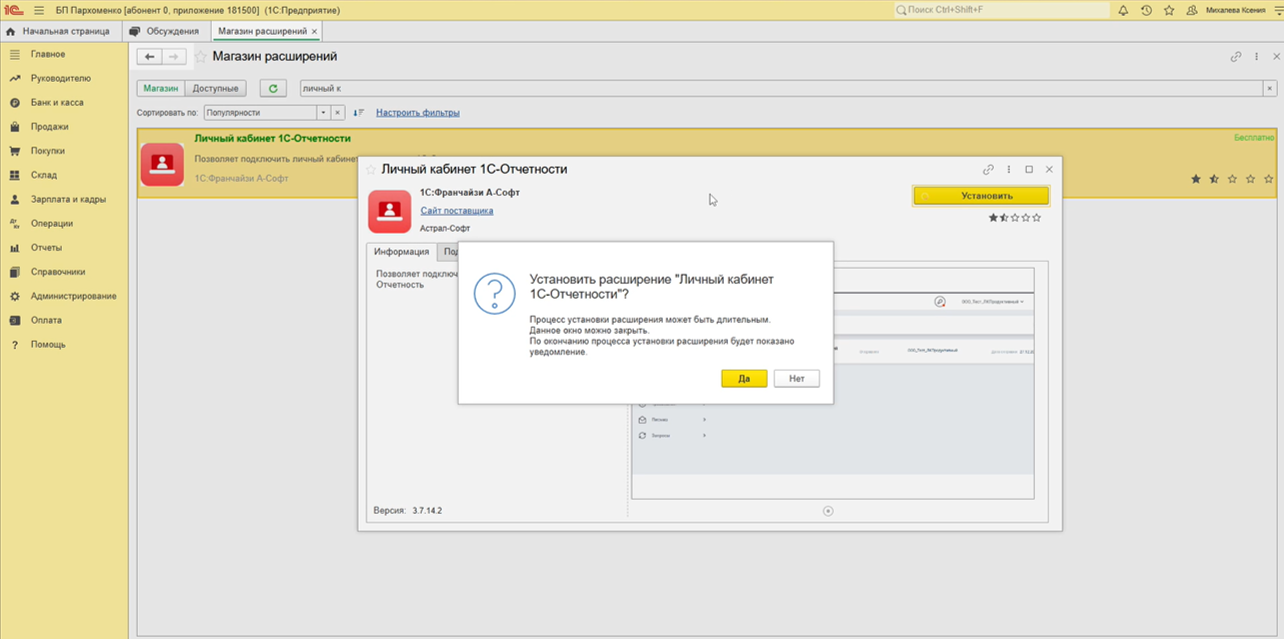Open the Справочники sidebar section

58,272
